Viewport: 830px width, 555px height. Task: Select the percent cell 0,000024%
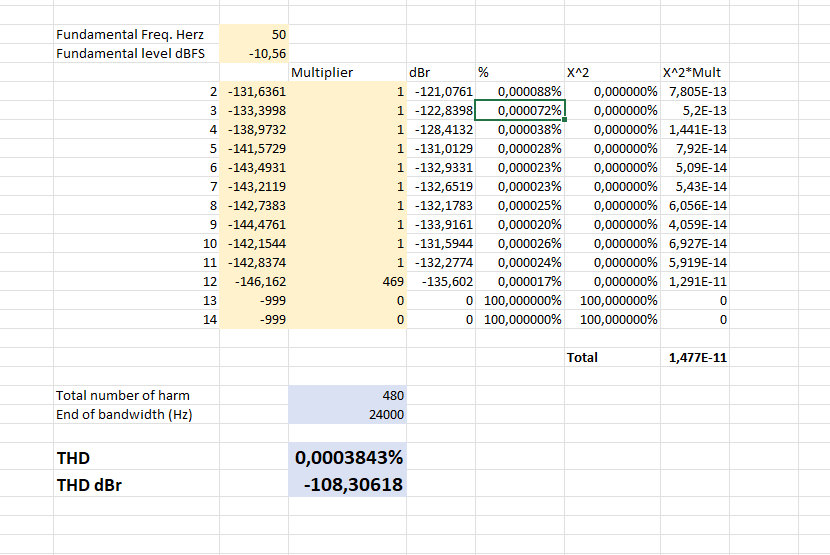click(520, 263)
